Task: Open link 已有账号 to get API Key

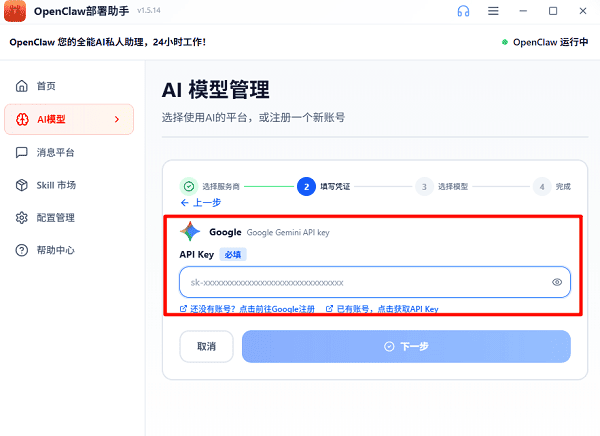Action: point(382,309)
